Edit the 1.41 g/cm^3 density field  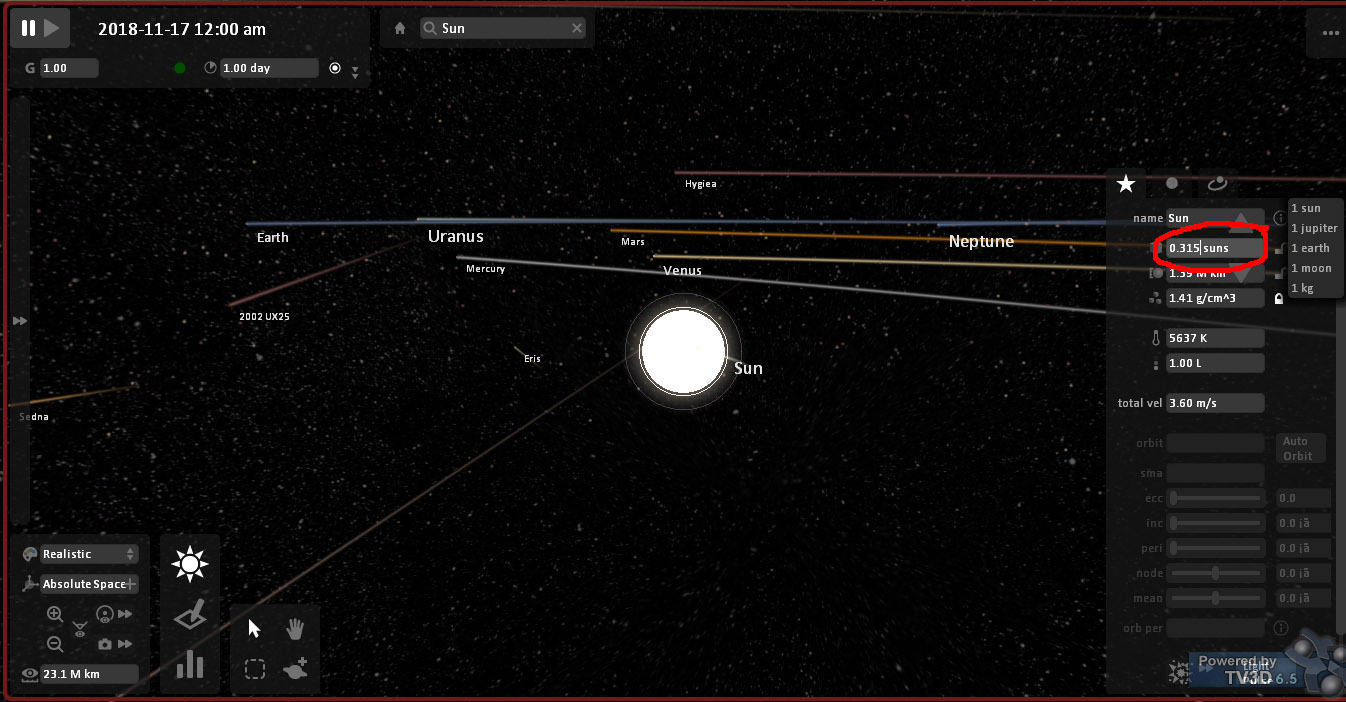pos(1215,298)
